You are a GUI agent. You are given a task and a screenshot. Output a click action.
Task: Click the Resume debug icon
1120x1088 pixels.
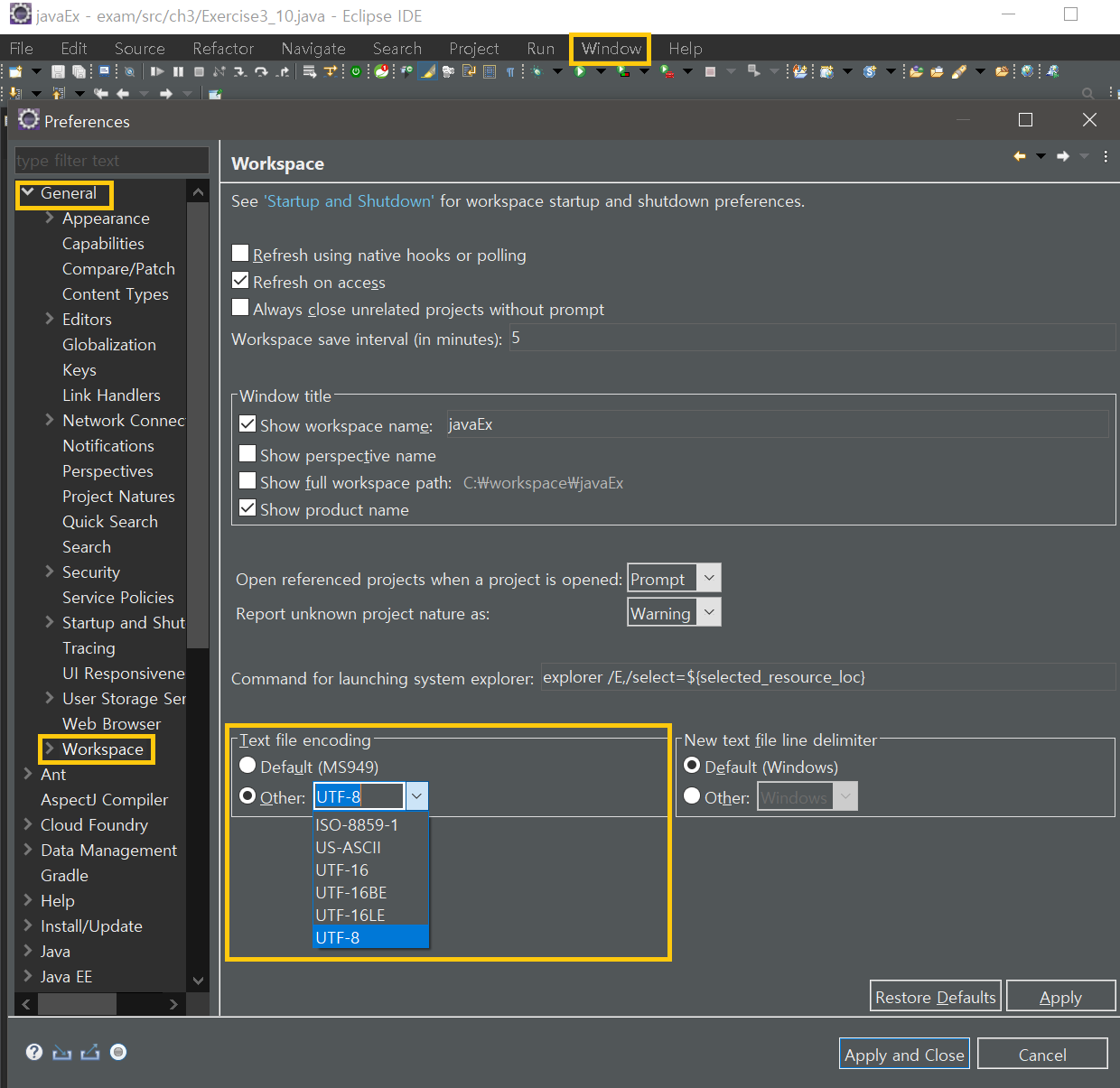coord(157,71)
